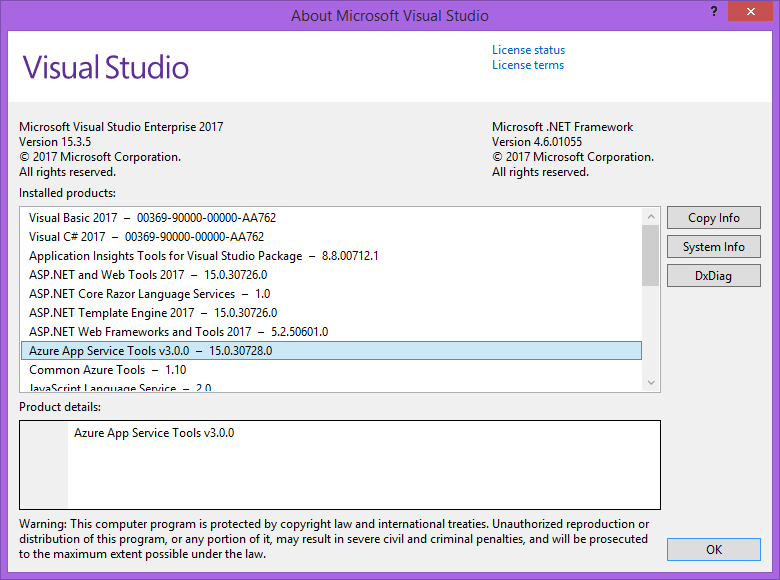Click Version 4.6.01055 text
Screen dimensions: 780x580
tap(537, 142)
